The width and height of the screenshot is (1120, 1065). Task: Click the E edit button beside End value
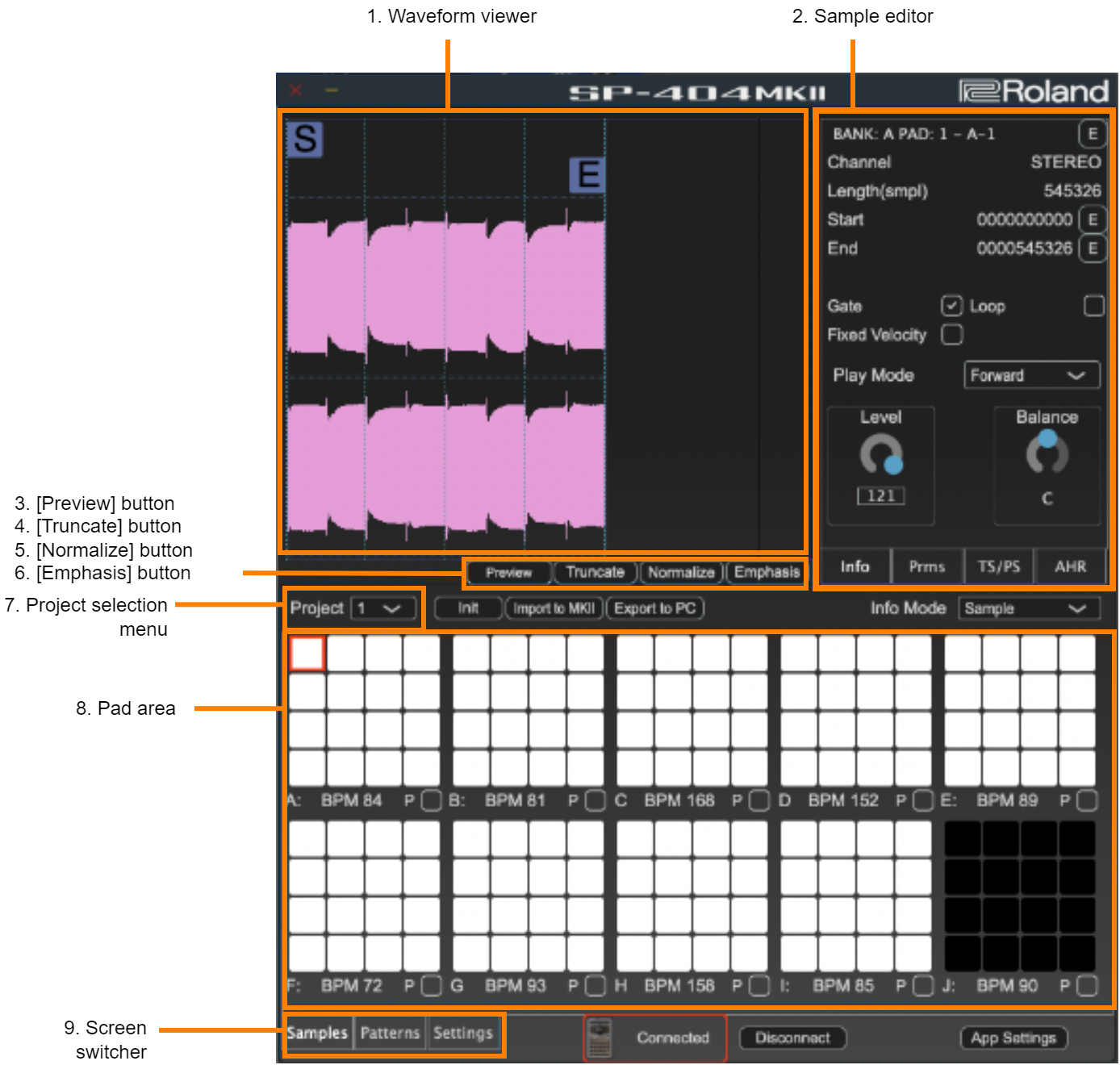tap(1092, 248)
